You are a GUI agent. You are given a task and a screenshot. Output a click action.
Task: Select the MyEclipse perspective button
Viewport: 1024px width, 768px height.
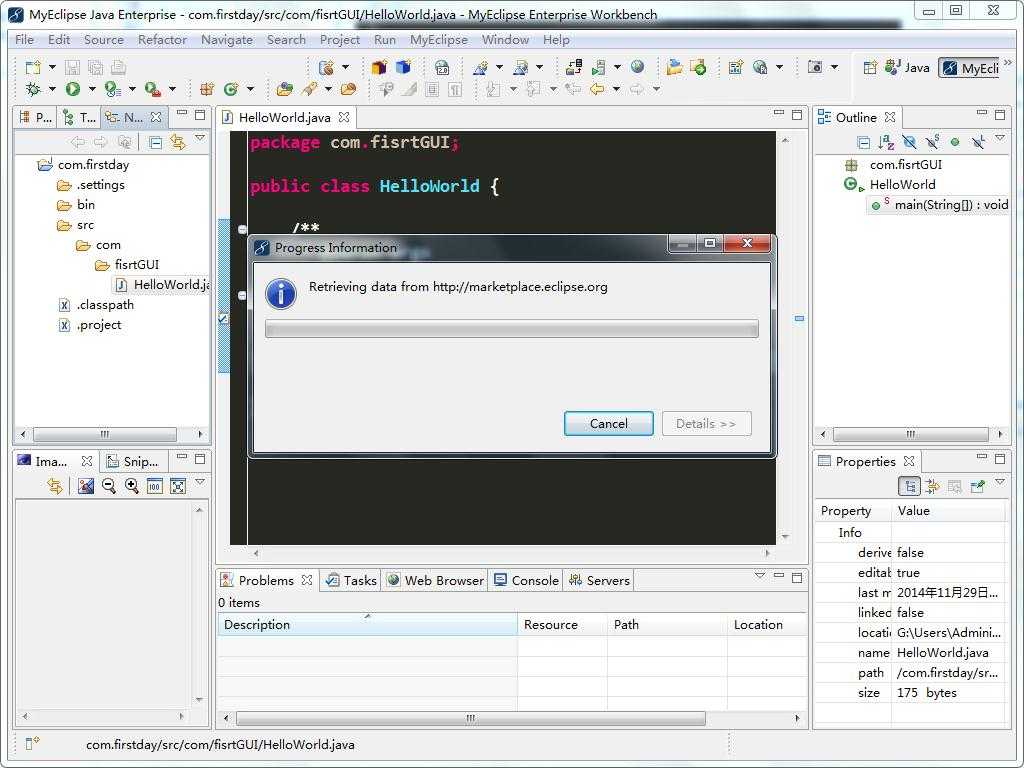pos(970,68)
